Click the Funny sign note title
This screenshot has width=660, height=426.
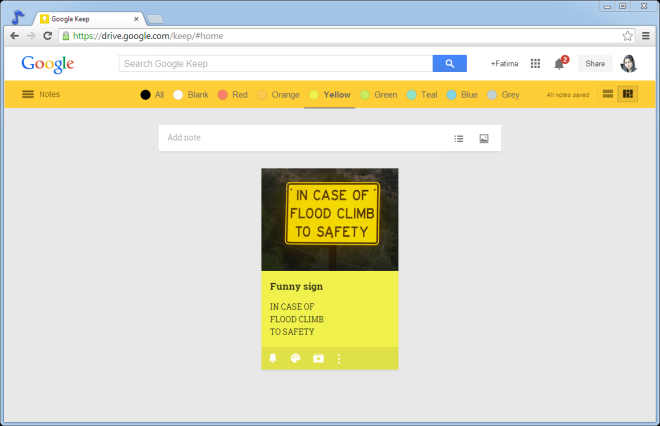pos(296,286)
